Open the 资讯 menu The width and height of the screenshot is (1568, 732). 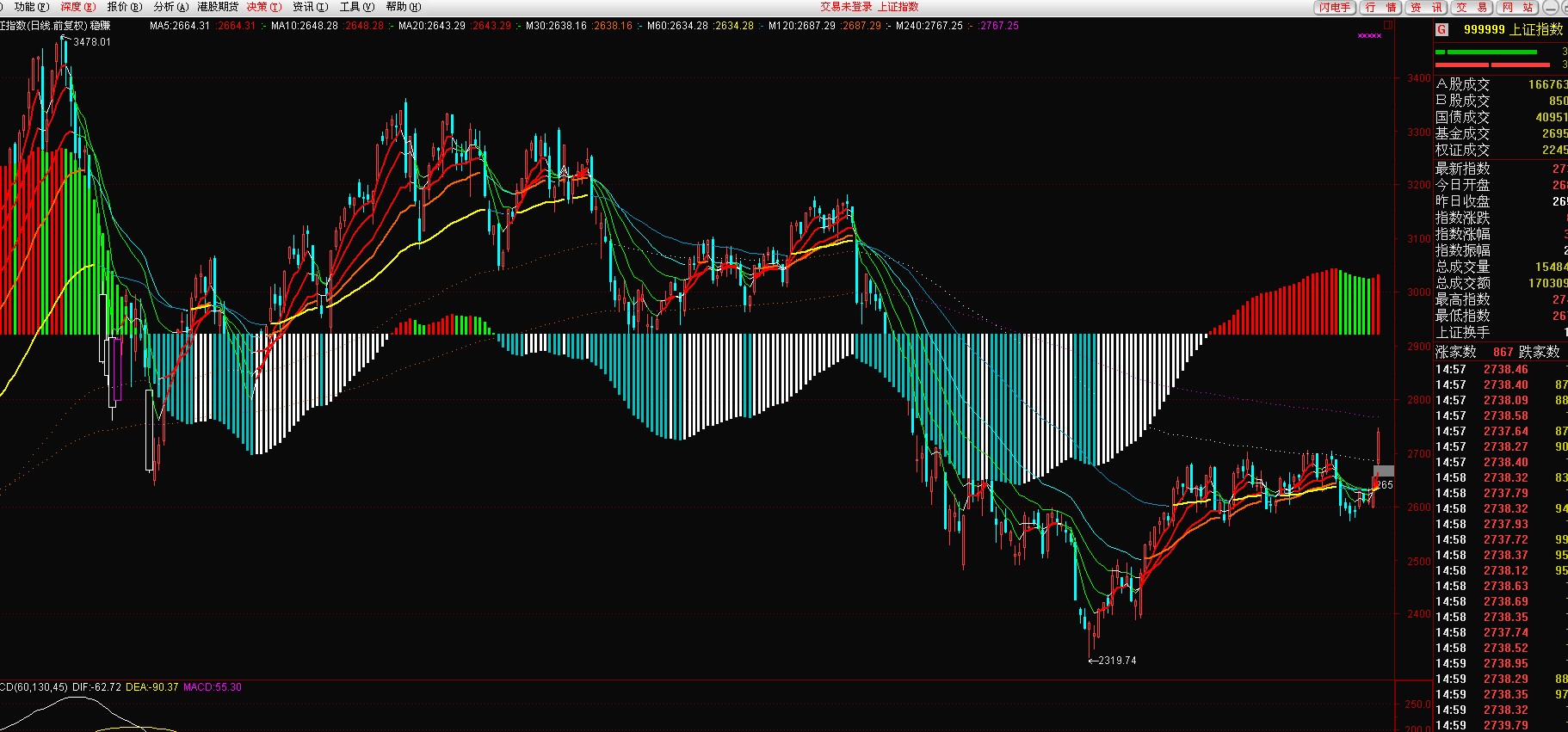pos(311,7)
